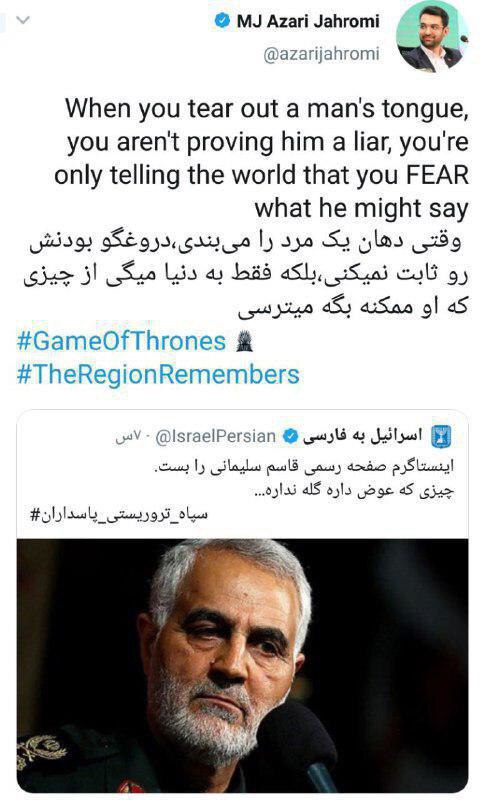Select the English quote text of the tweet

[262, 158]
